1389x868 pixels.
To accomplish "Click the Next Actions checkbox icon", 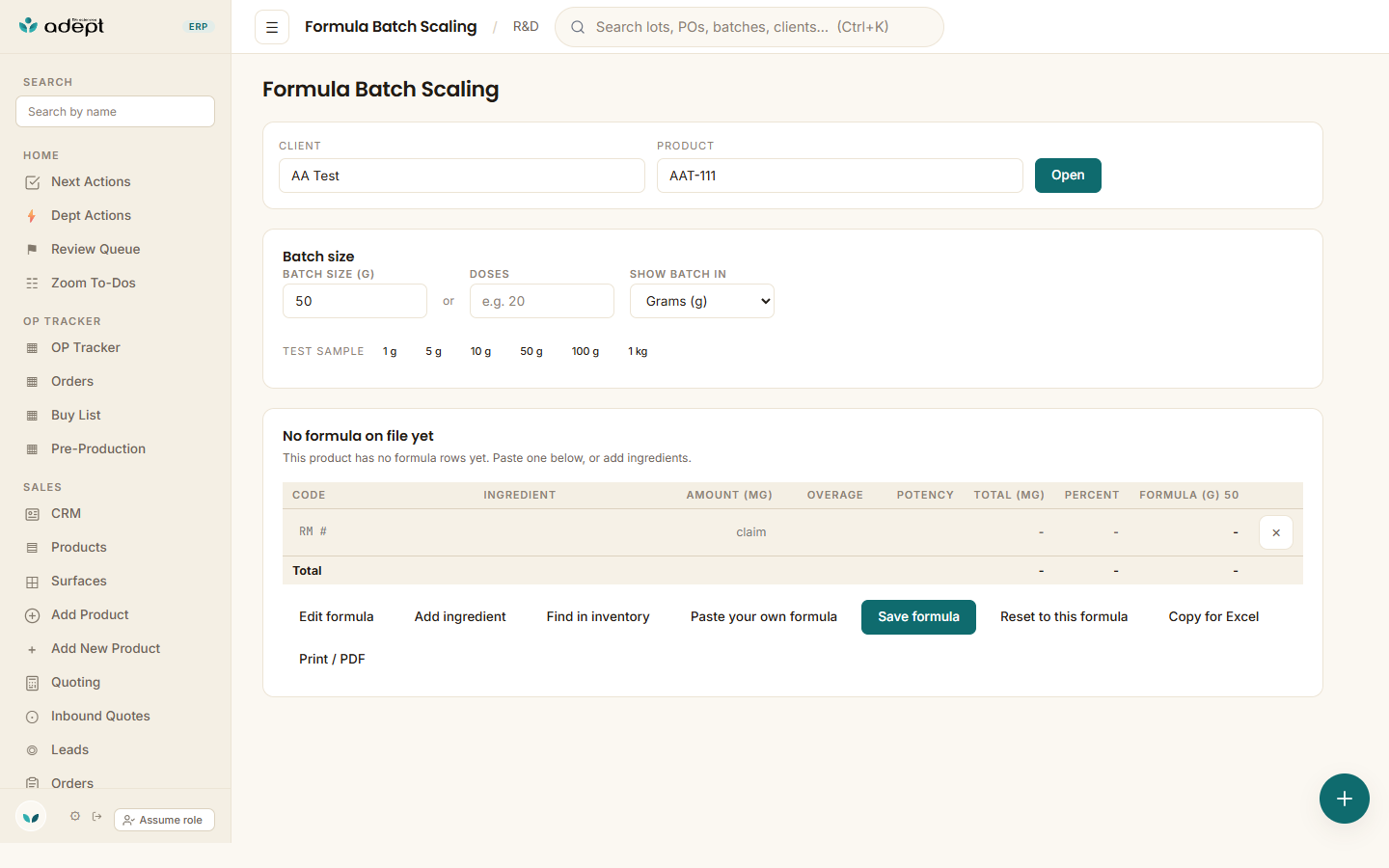I will pyautogui.click(x=32, y=182).
